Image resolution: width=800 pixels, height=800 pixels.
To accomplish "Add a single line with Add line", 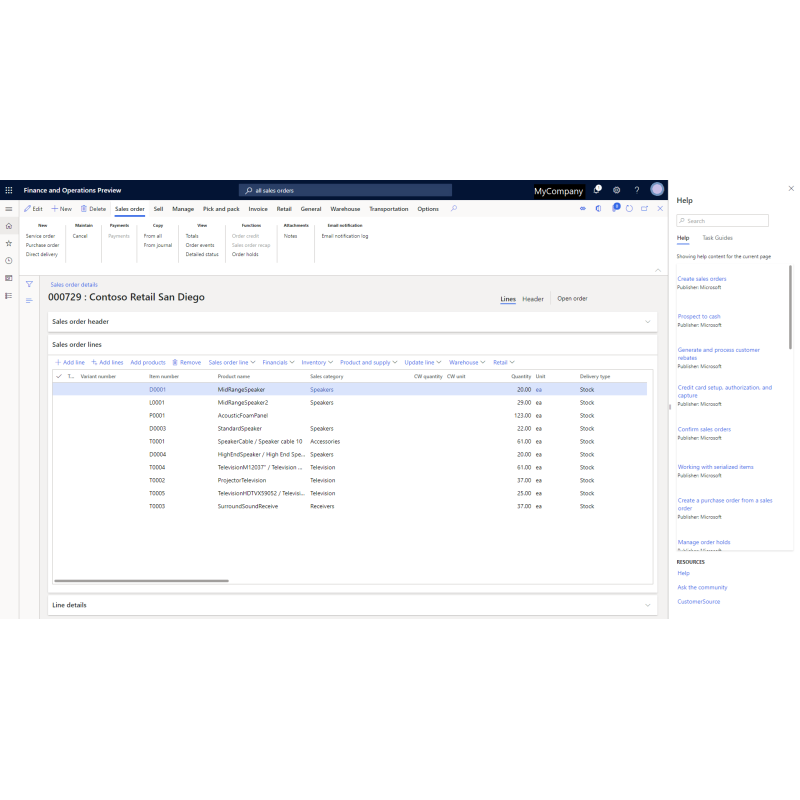I will [70, 362].
